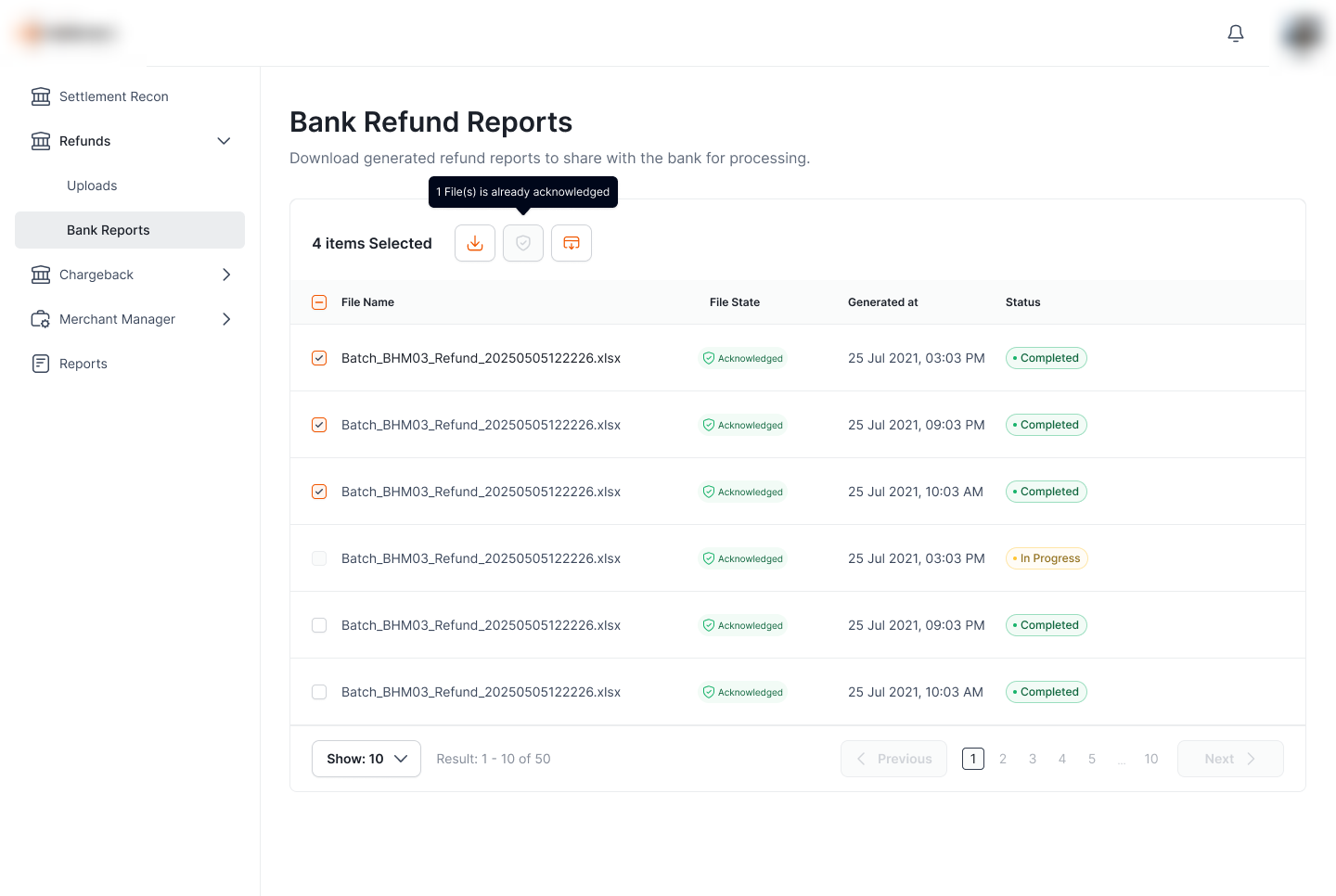
Task: Uncheck the checked row generated at 10:03 AM
Action: pyautogui.click(x=319, y=492)
